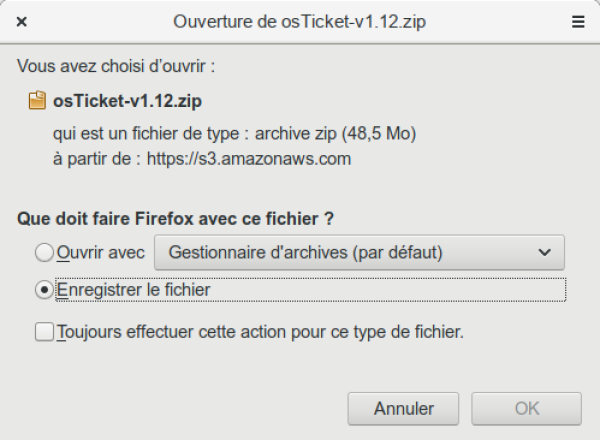Choose the "Enregistrer le fichier" radio button

44,289
